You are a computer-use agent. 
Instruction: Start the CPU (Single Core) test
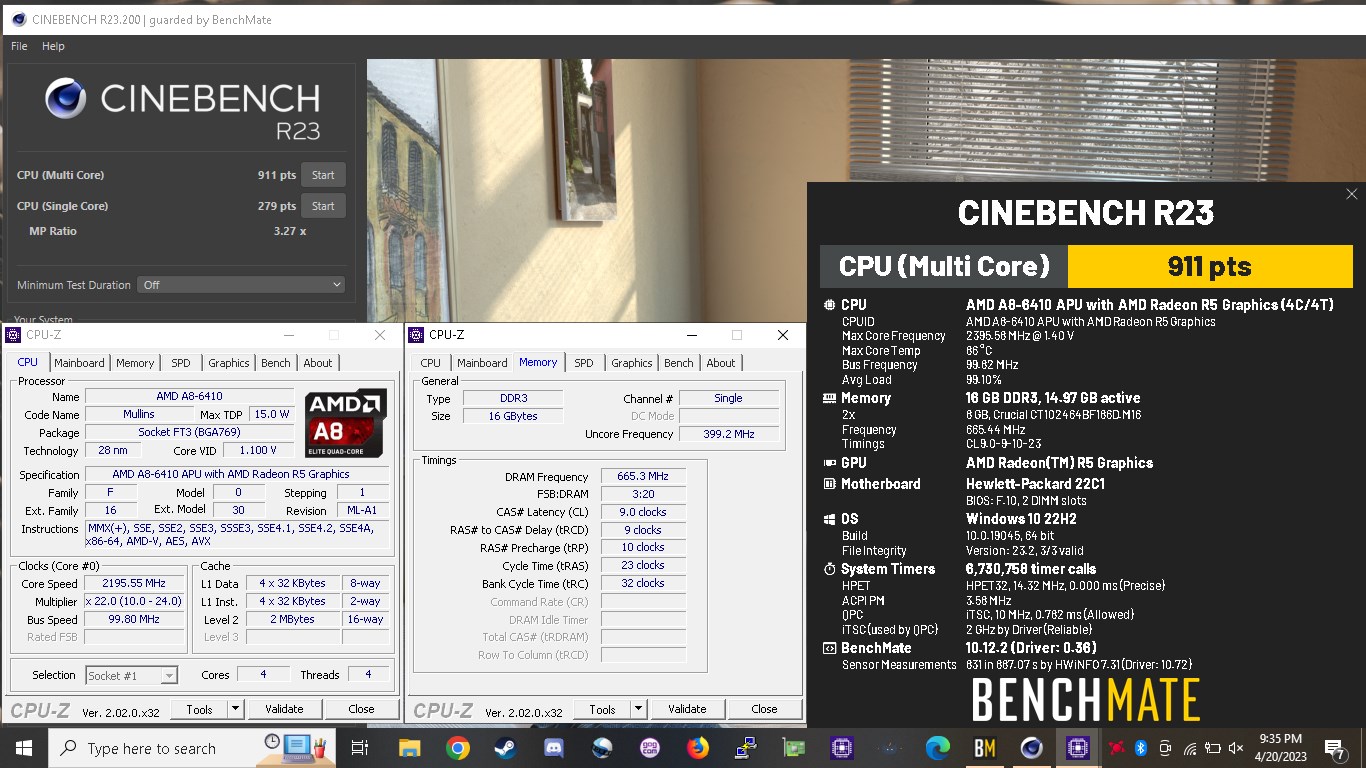click(x=323, y=206)
